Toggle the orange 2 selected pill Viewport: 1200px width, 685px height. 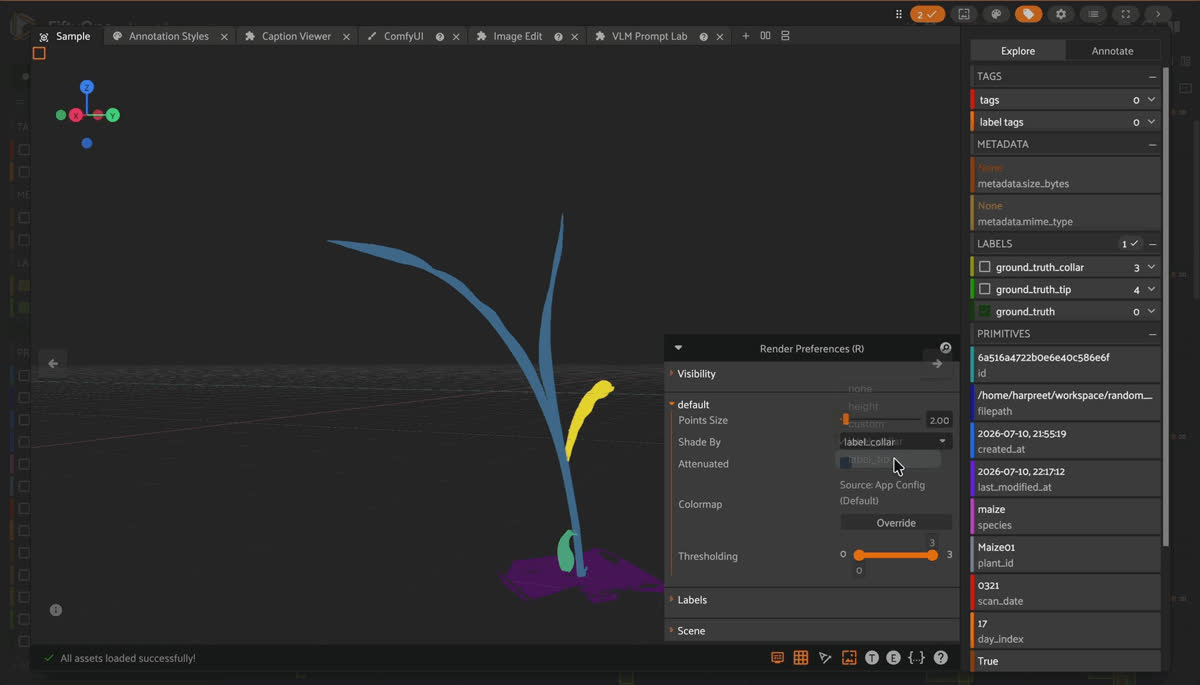point(927,14)
